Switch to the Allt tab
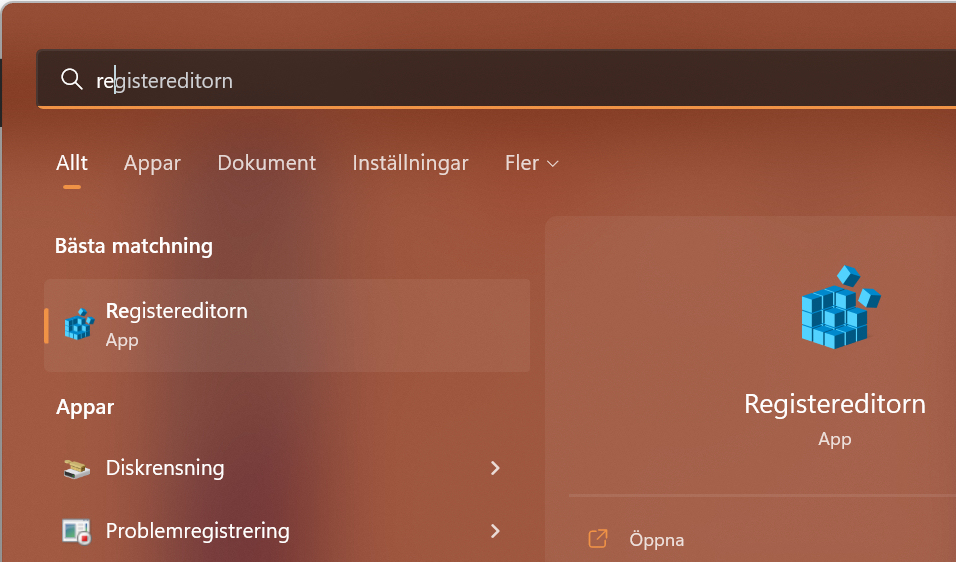Image resolution: width=956 pixels, height=562 pixels. [x=72, y=163]
